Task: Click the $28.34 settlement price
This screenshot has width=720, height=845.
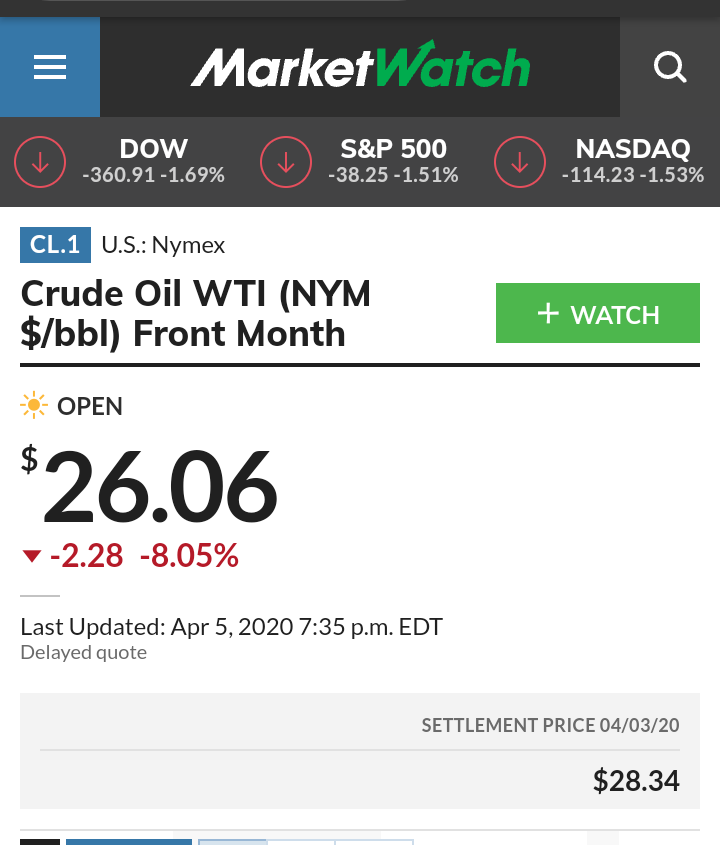Action: (636, 780)
